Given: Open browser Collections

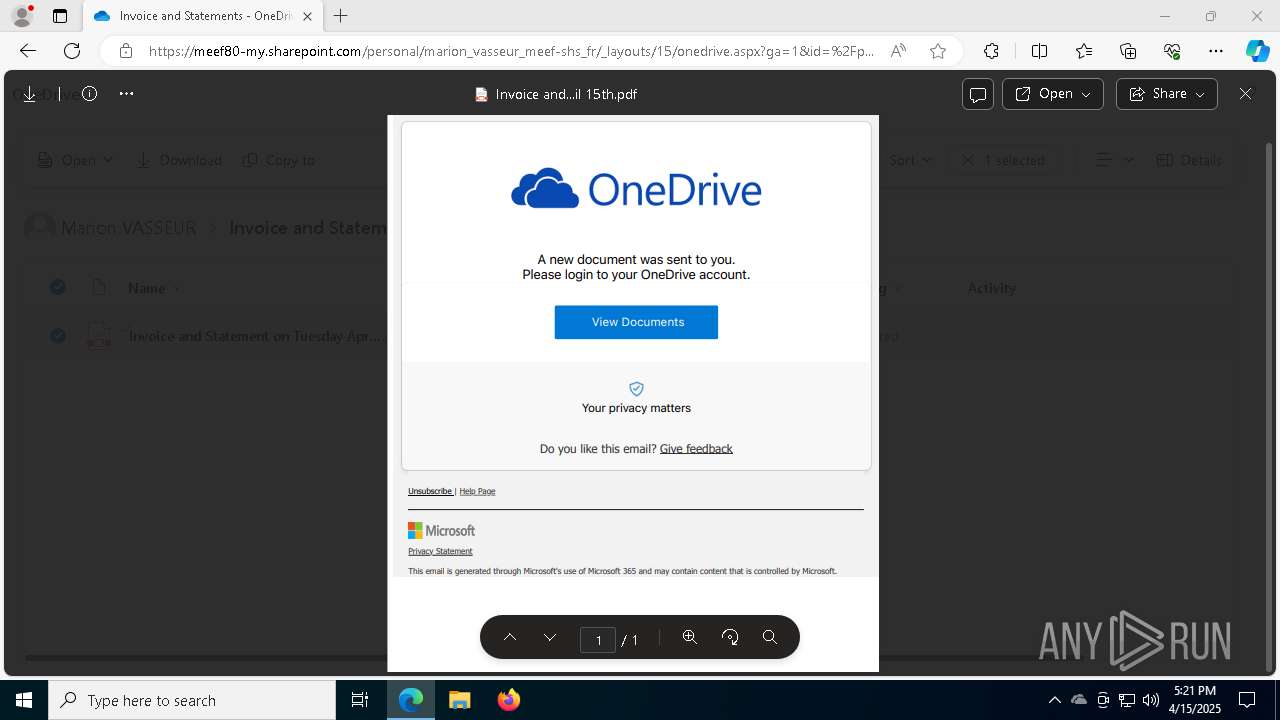Looking at the screenshot, I should [1128, 51].
